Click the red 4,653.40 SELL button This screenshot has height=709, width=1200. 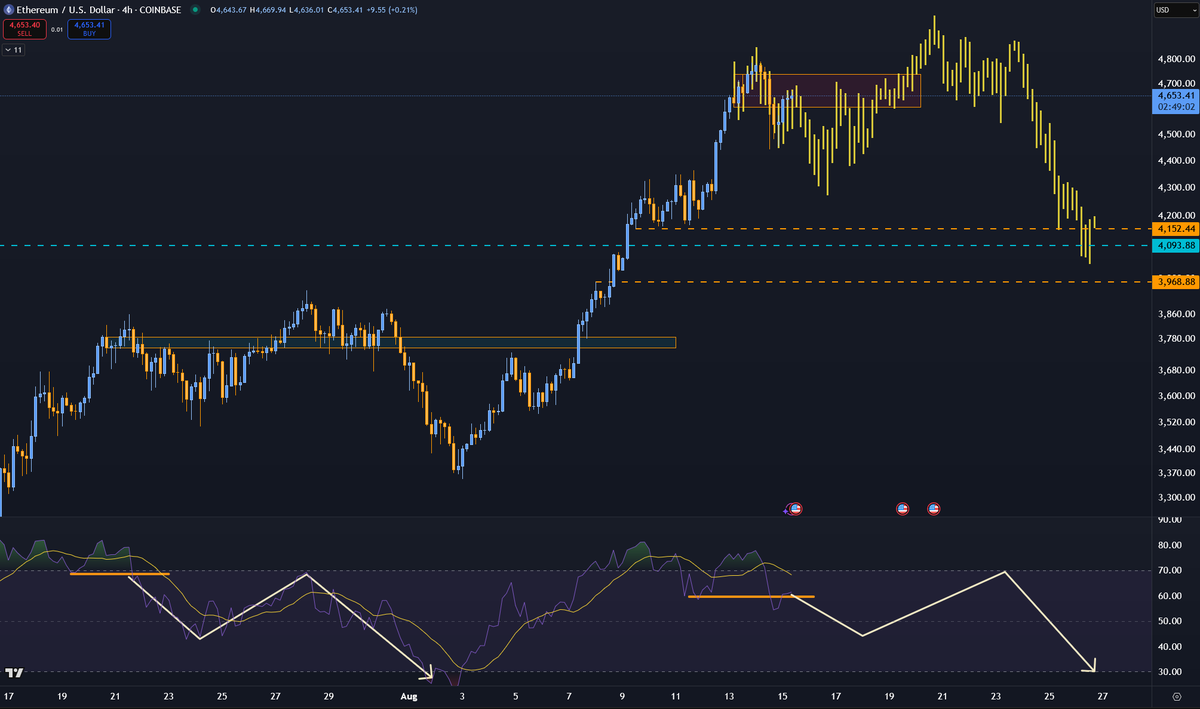pos(25,29)
